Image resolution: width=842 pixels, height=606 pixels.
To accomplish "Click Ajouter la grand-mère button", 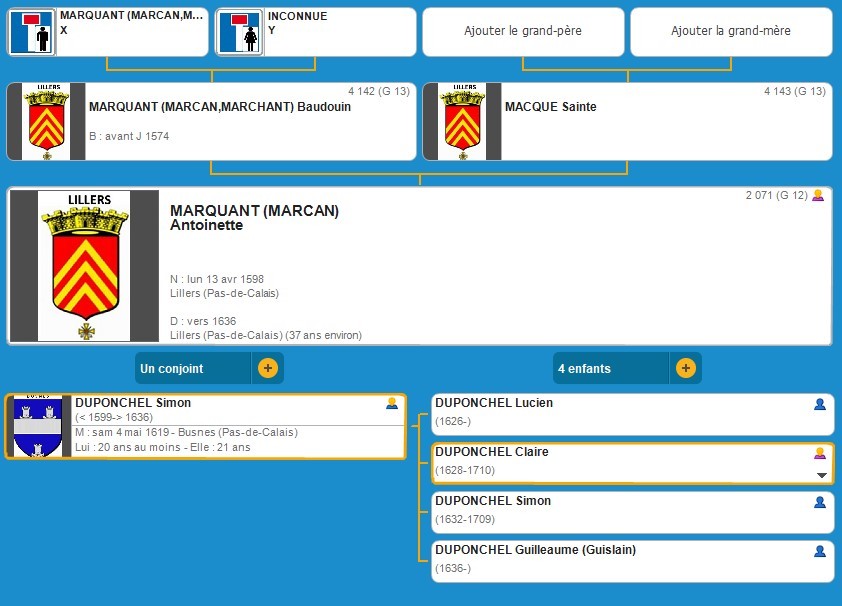I will click(x=730, y=31).
